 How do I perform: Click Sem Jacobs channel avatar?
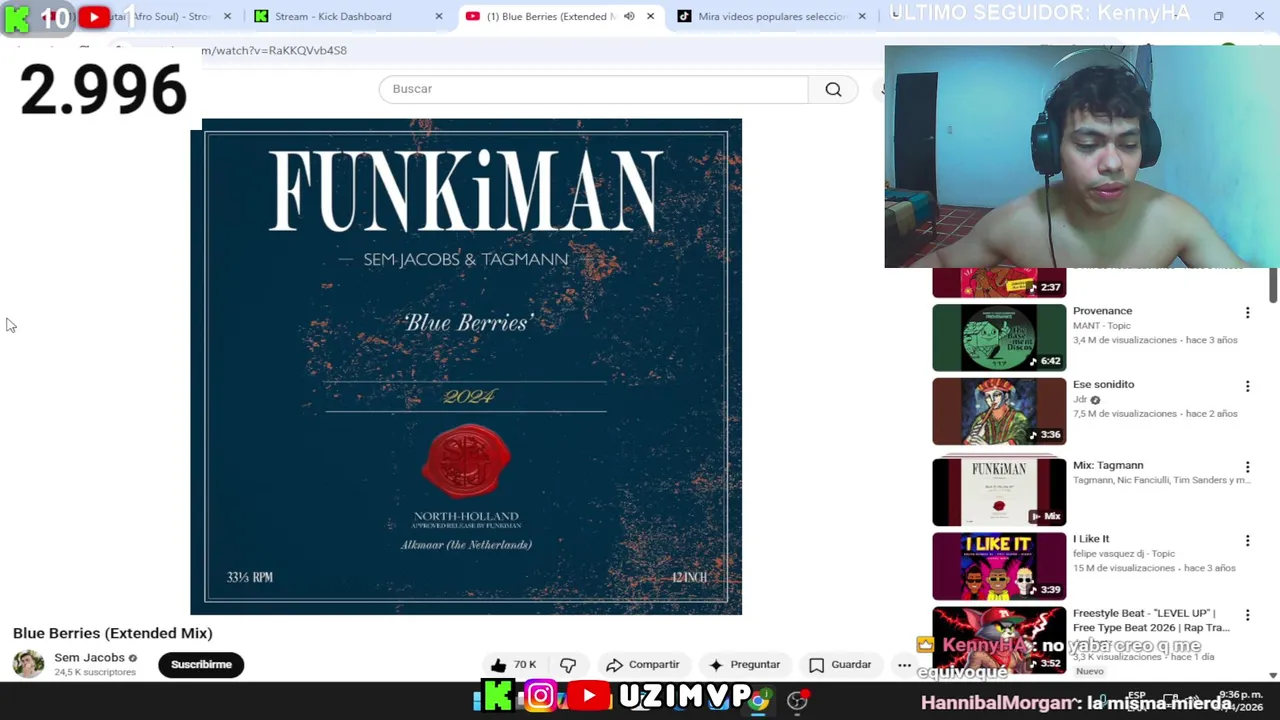point(28,664)
